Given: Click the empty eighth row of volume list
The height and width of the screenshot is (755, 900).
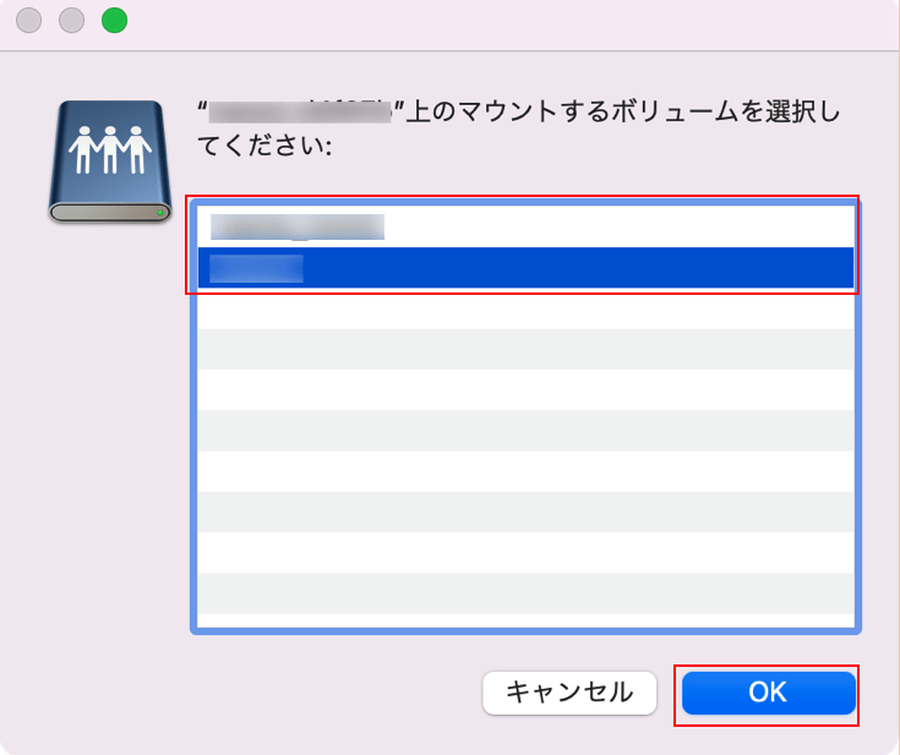Looking at the screenshot, I should tap(525, 512).
